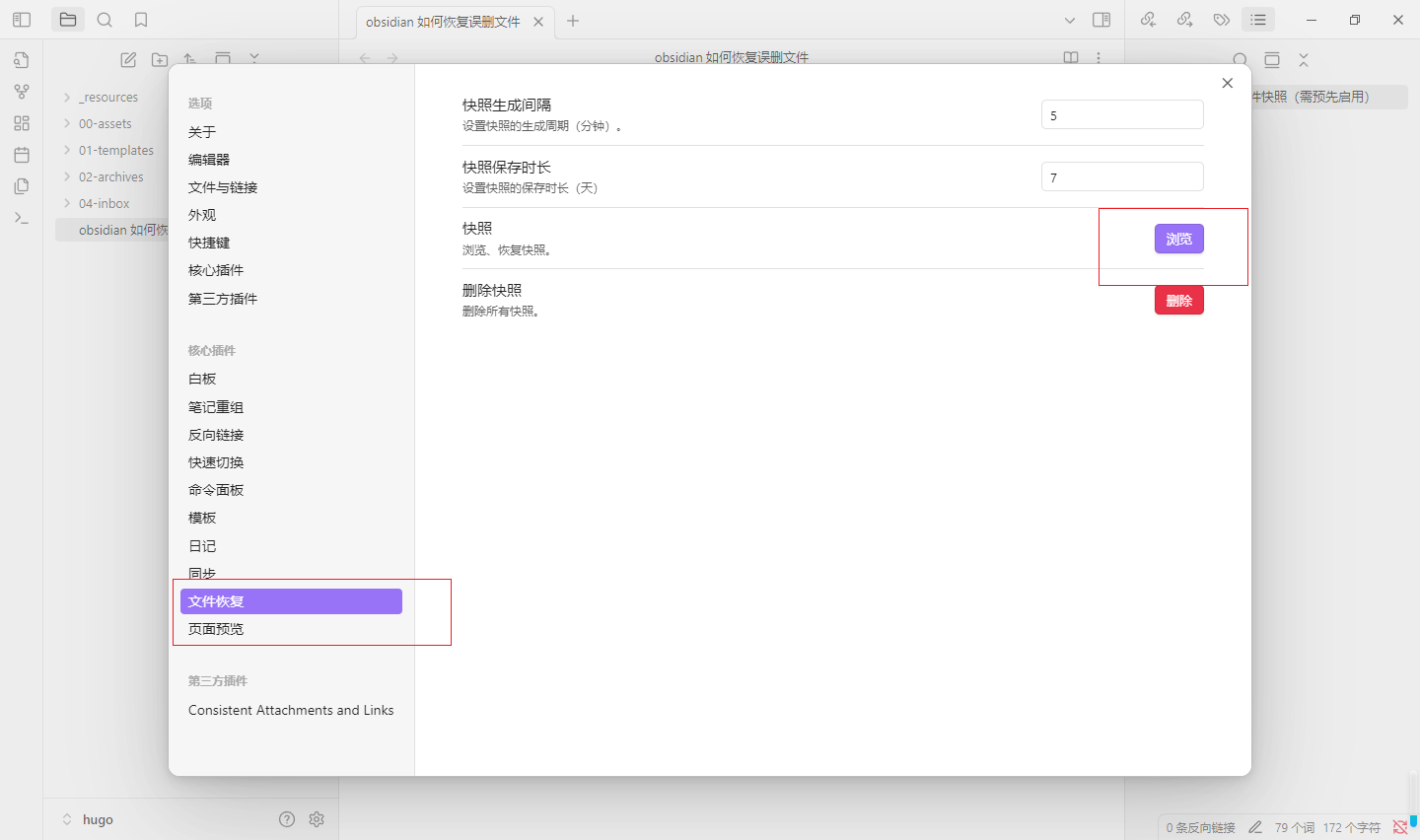
Task: Close the settings dialog
Action: point(1228,83)
